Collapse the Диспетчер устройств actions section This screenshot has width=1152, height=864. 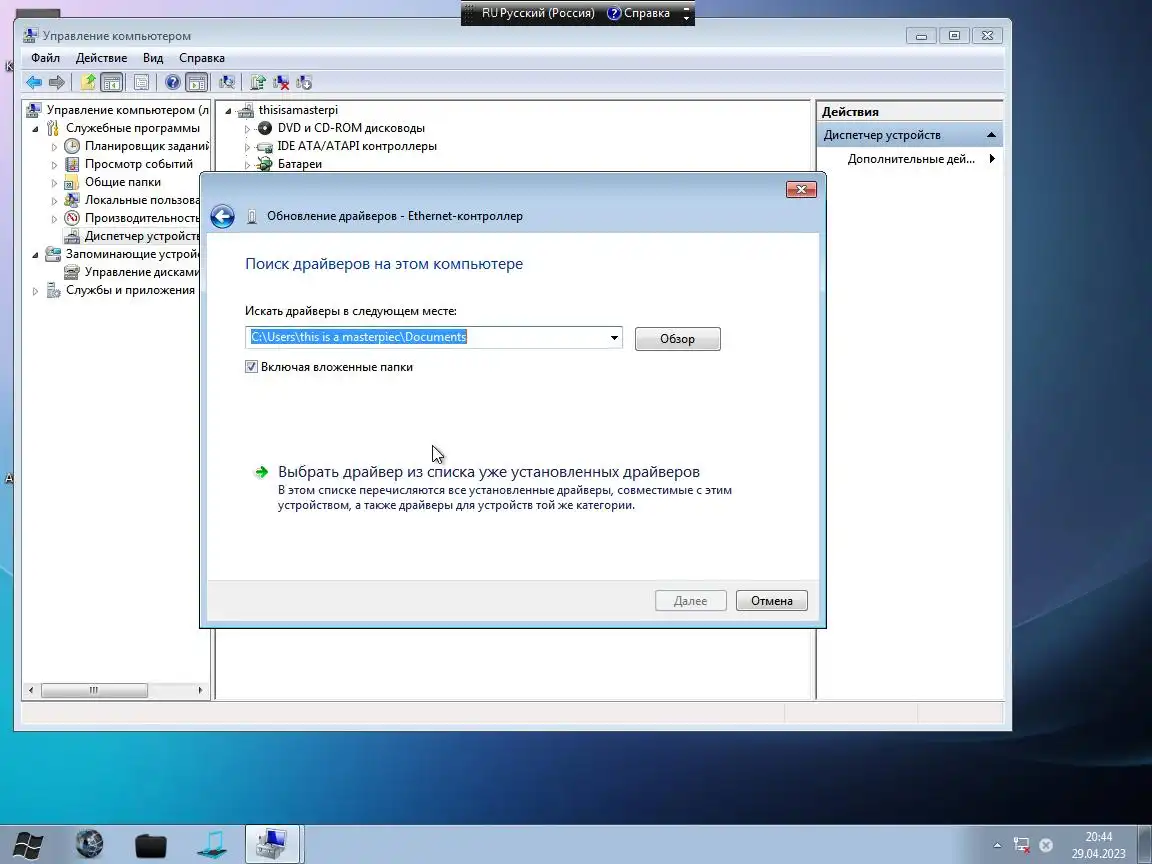click(991, 135)
